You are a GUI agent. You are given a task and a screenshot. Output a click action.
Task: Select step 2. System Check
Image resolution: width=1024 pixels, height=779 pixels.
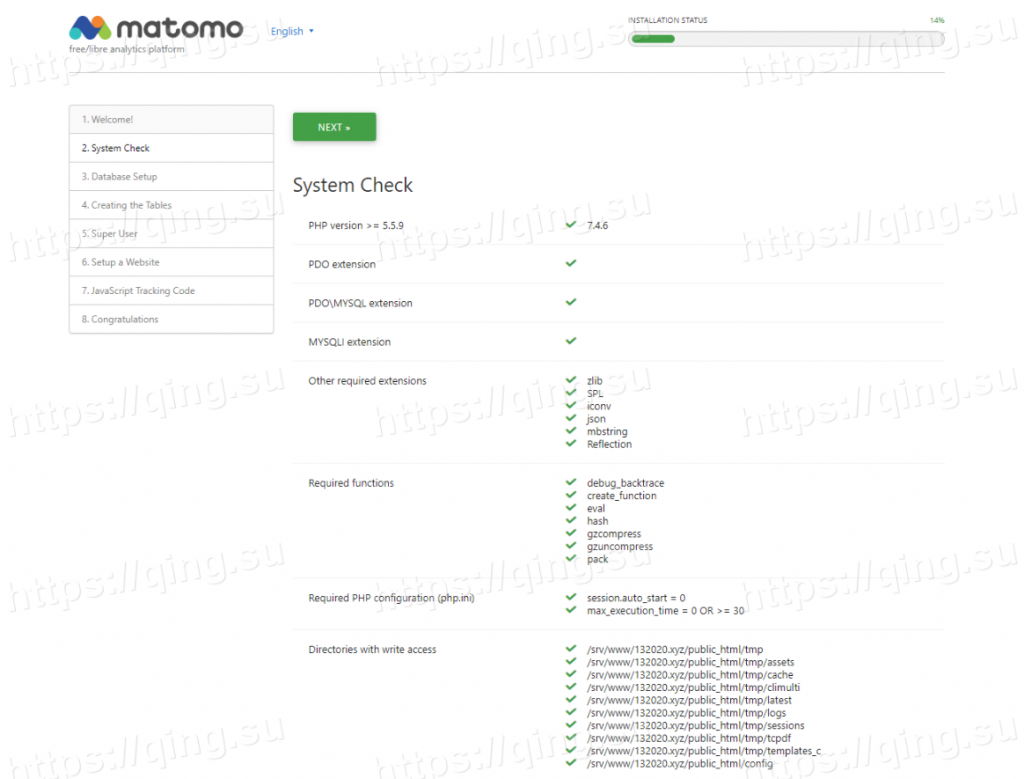171,148
